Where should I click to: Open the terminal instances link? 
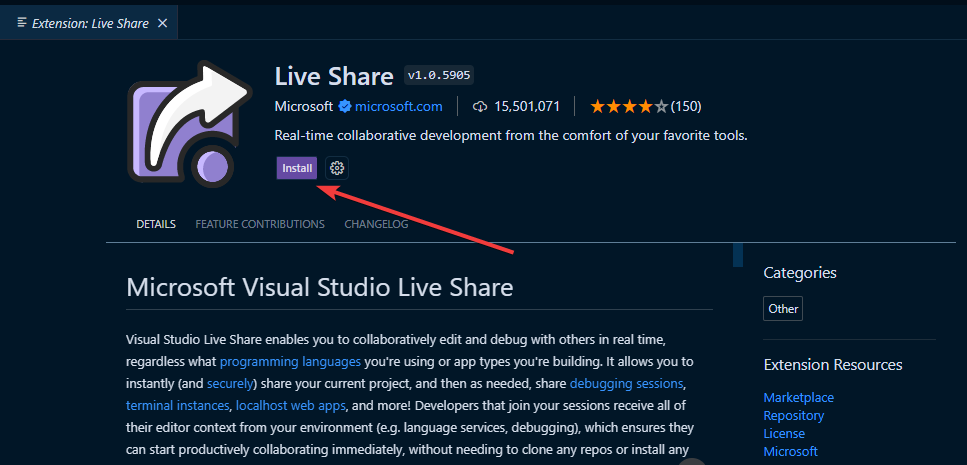click(x=178, y=406)
